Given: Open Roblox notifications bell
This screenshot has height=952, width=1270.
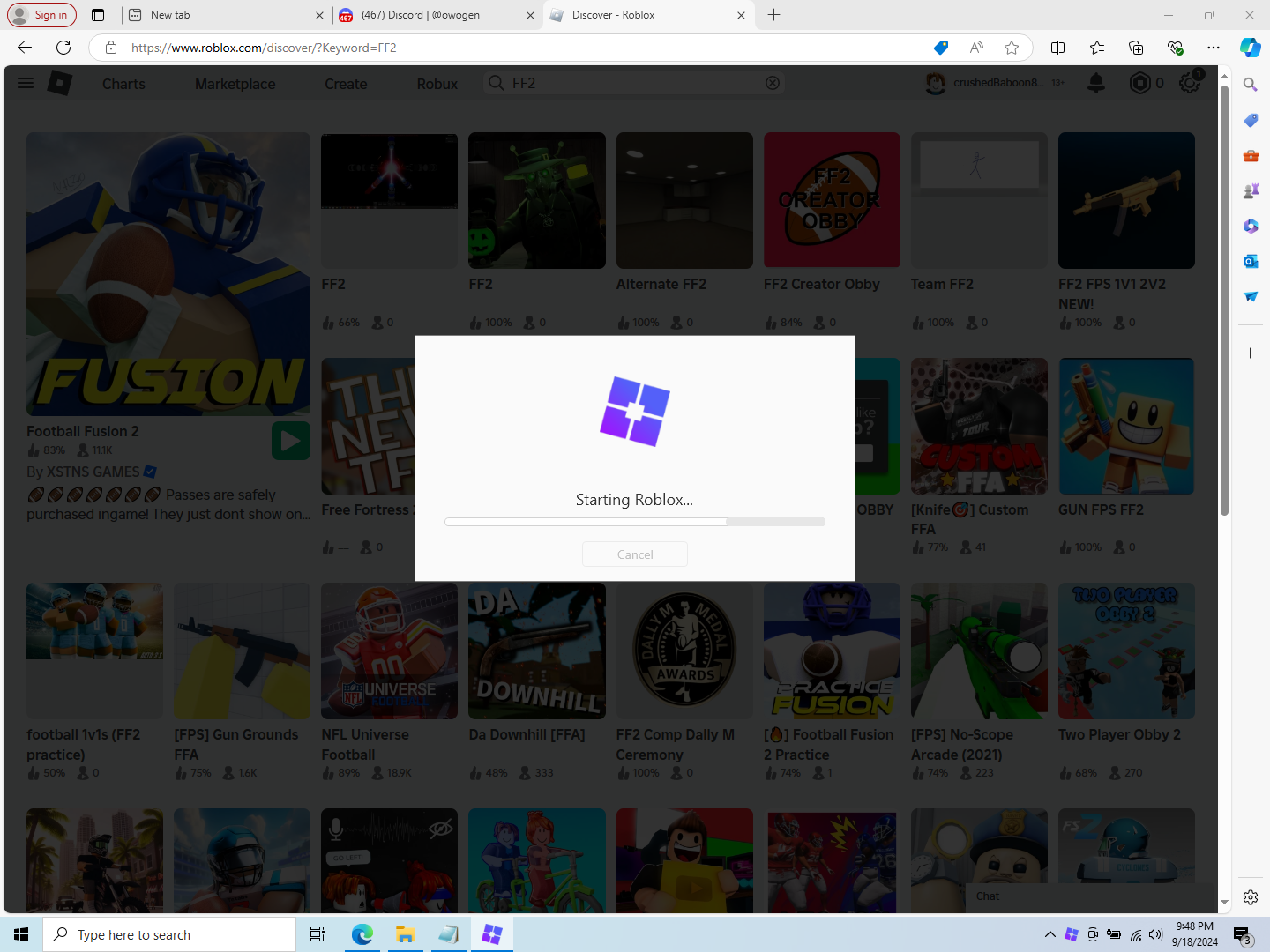Looking at the screenshot, I should point(1096,83).
